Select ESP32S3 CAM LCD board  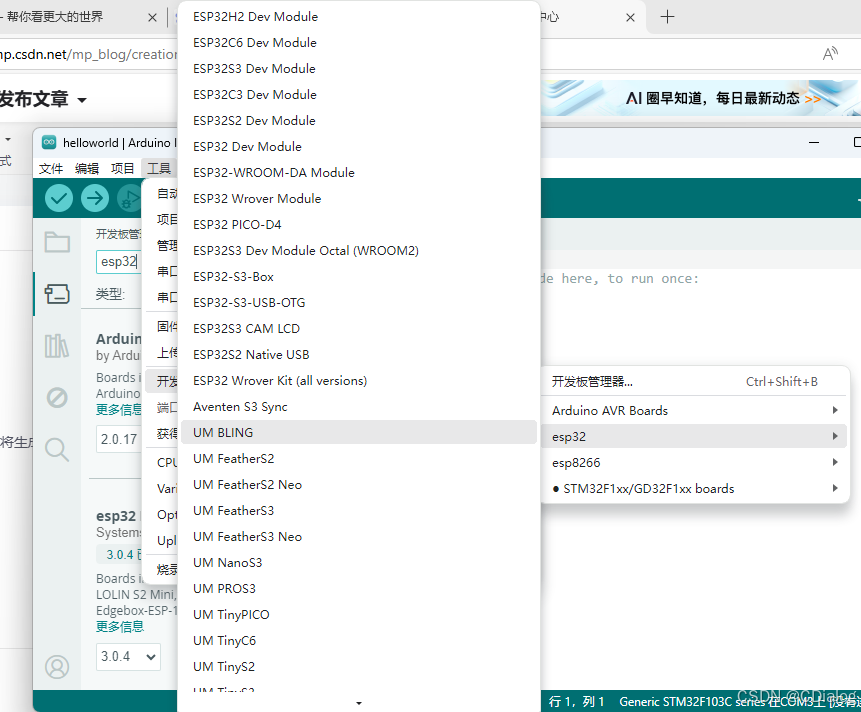359,328
